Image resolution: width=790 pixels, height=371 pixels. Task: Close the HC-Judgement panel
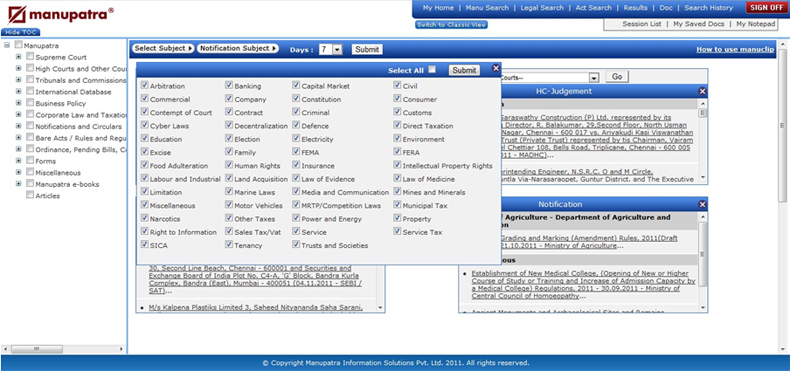(x=703, y=91)
